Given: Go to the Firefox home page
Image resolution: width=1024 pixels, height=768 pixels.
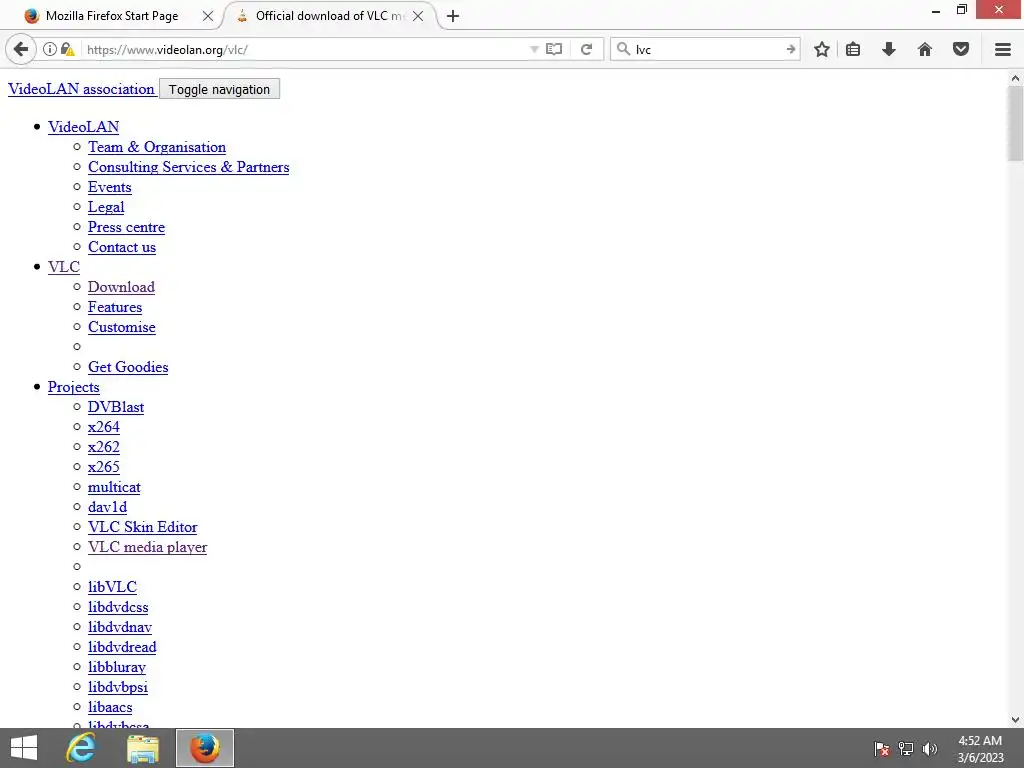Looking at the screenshot, I should point(925,49).
